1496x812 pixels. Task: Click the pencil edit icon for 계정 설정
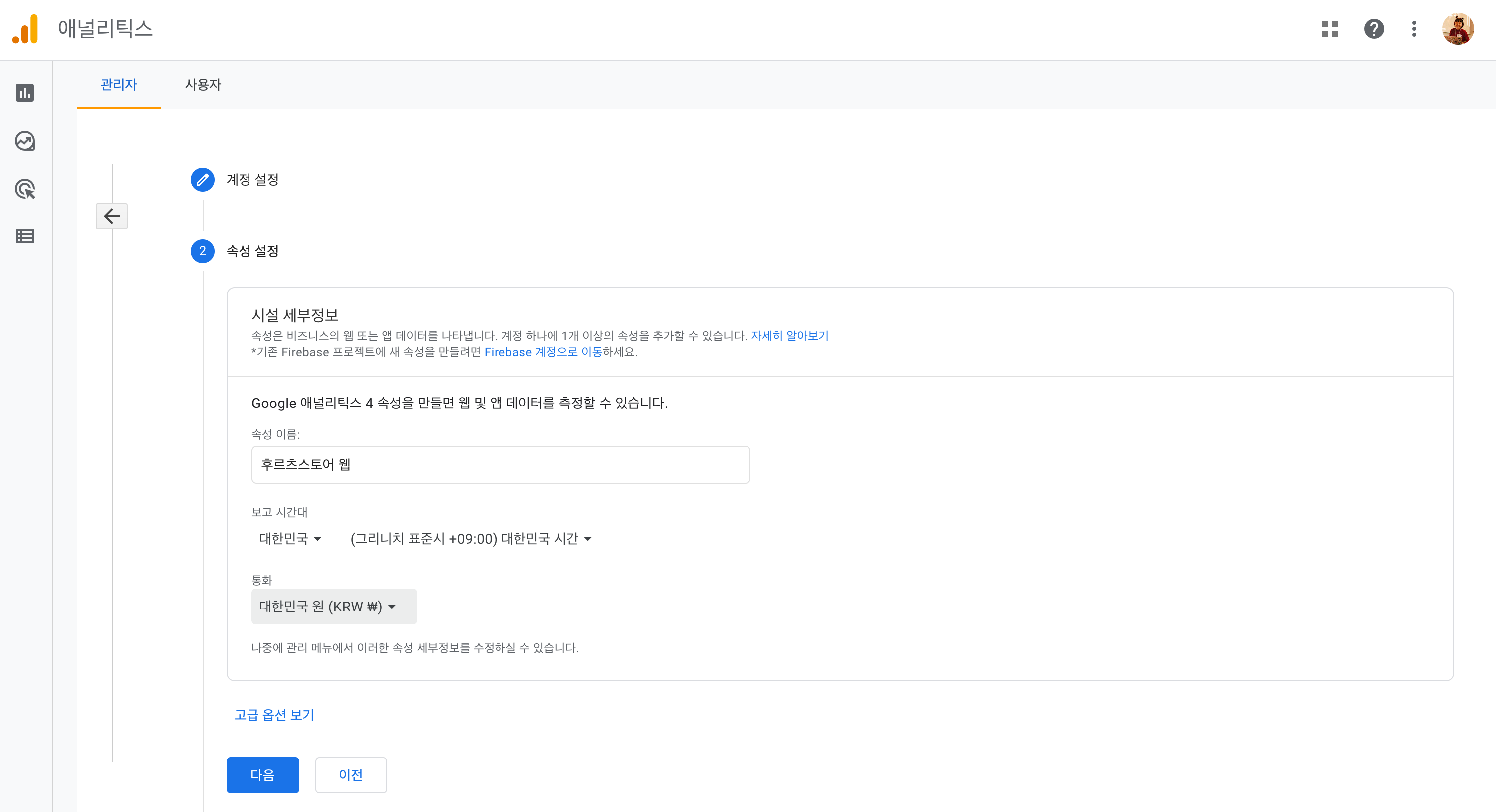click(x=202, y=180)
